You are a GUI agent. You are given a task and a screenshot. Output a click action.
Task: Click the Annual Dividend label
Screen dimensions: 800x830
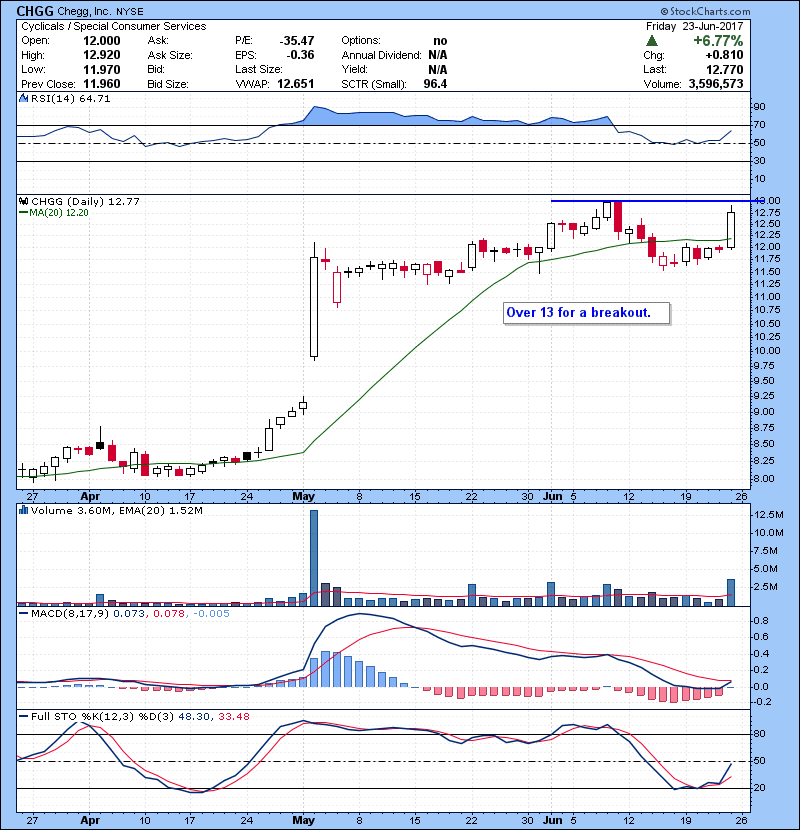click(x=381, y=55)
